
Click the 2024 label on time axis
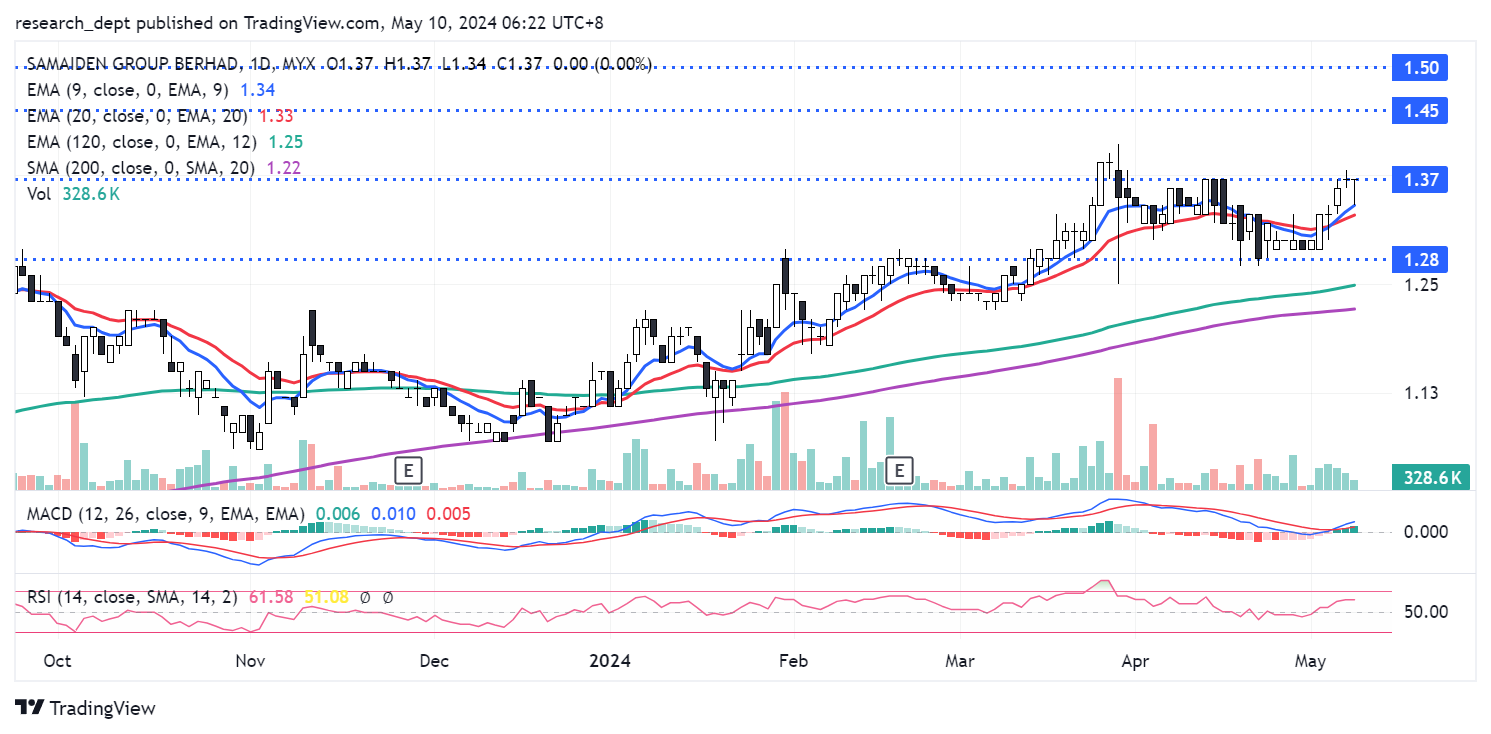click(x=611, y=660)
